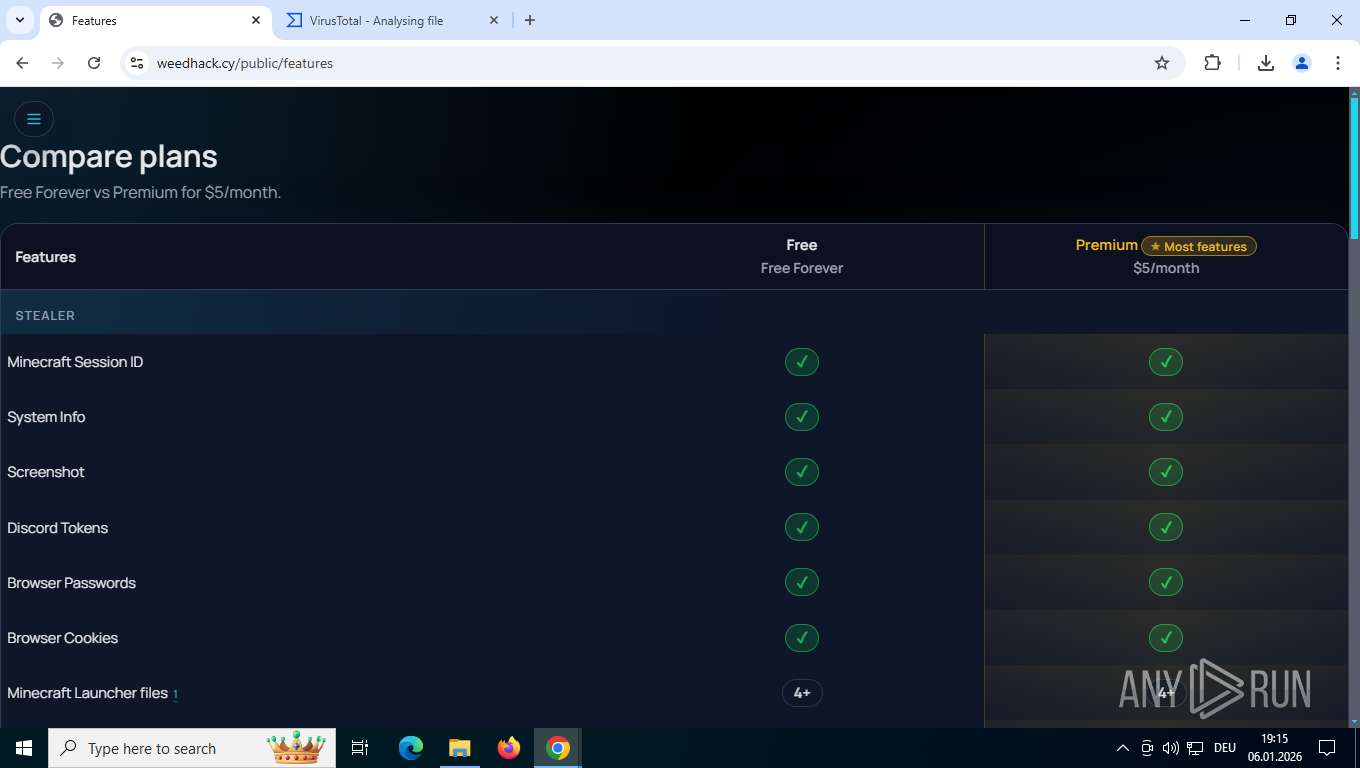This screenshot has width=1360, height=768.
Task: Click Premium checkmark for Minecraft Session ID
Action: tap(1166, 362)
